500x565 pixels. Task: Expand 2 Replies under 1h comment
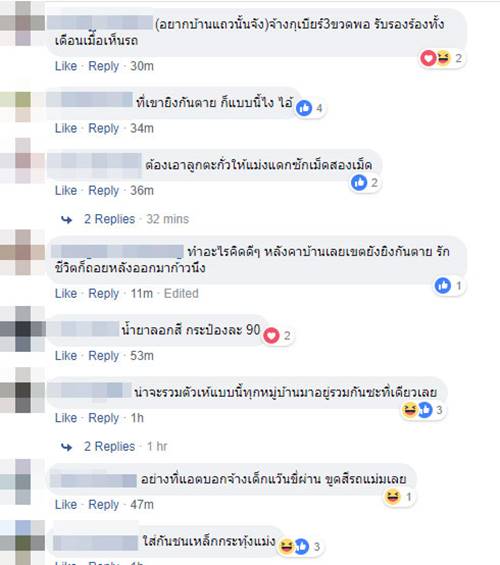click(x=110, y=446)
